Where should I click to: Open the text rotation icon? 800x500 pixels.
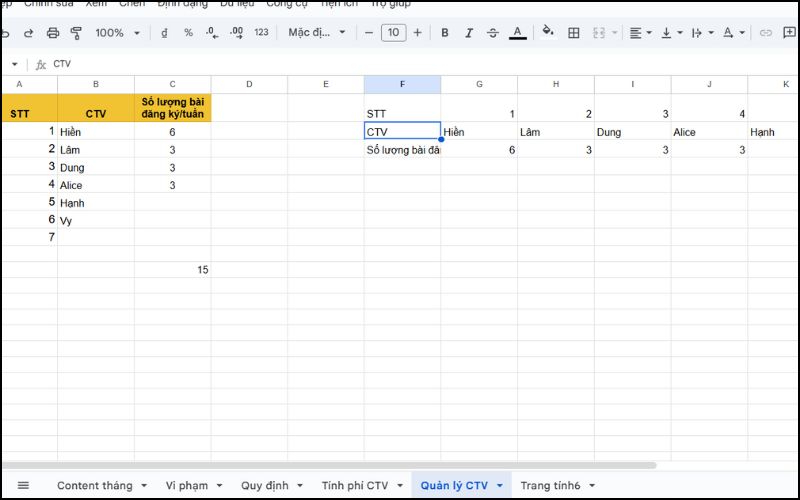(728, 33)
